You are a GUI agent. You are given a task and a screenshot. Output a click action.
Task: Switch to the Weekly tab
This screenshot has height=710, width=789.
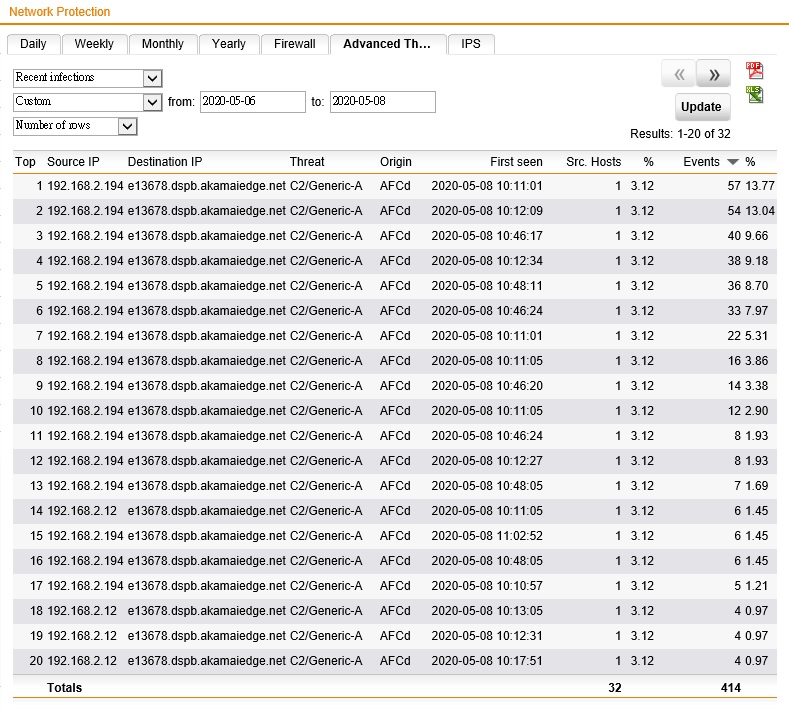[x=94, y=44]
